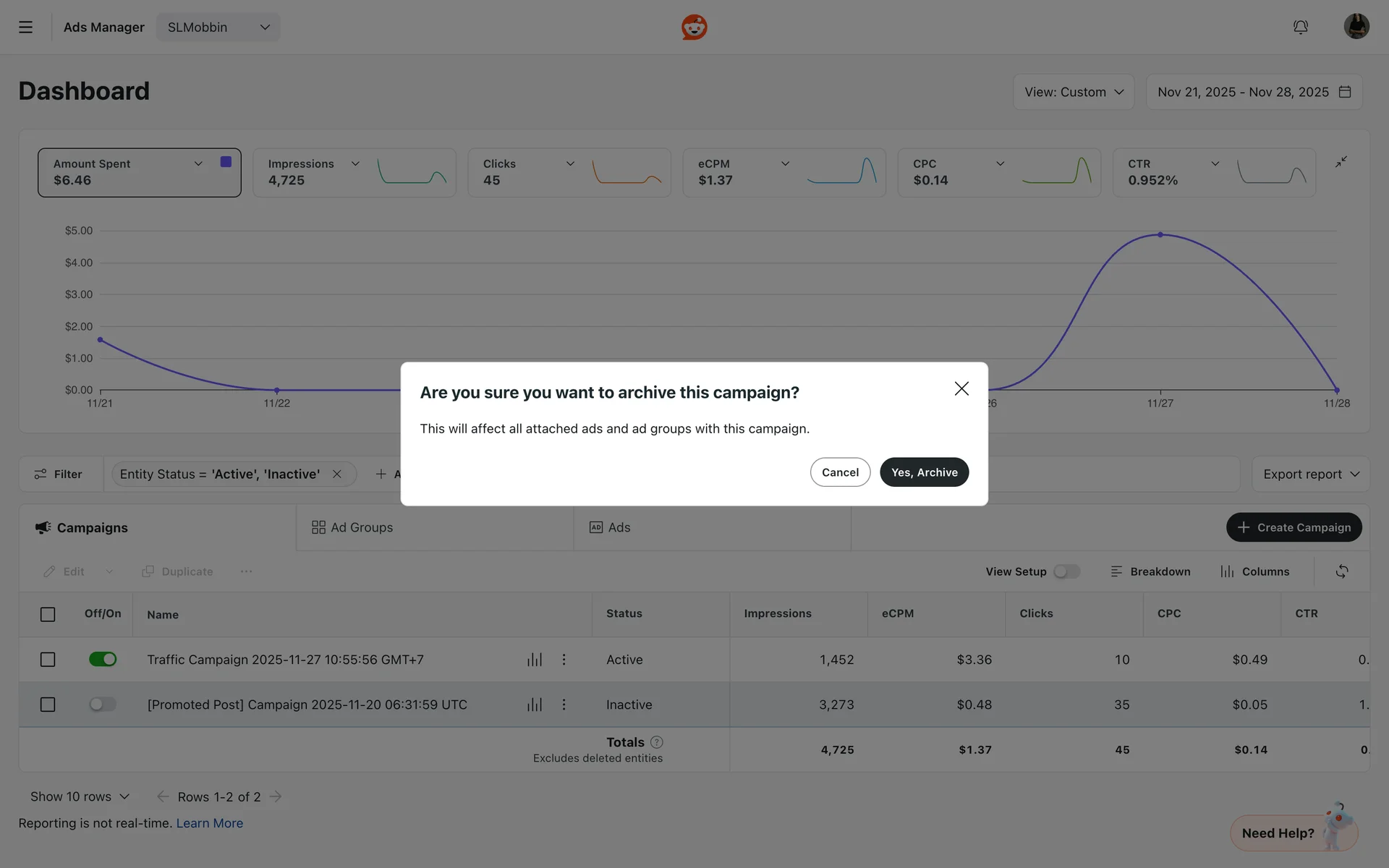Collapse the chart with the shrink icon
This screenshot has width=1389, height=868.
pyautogui.click(x=1341, y=162)
